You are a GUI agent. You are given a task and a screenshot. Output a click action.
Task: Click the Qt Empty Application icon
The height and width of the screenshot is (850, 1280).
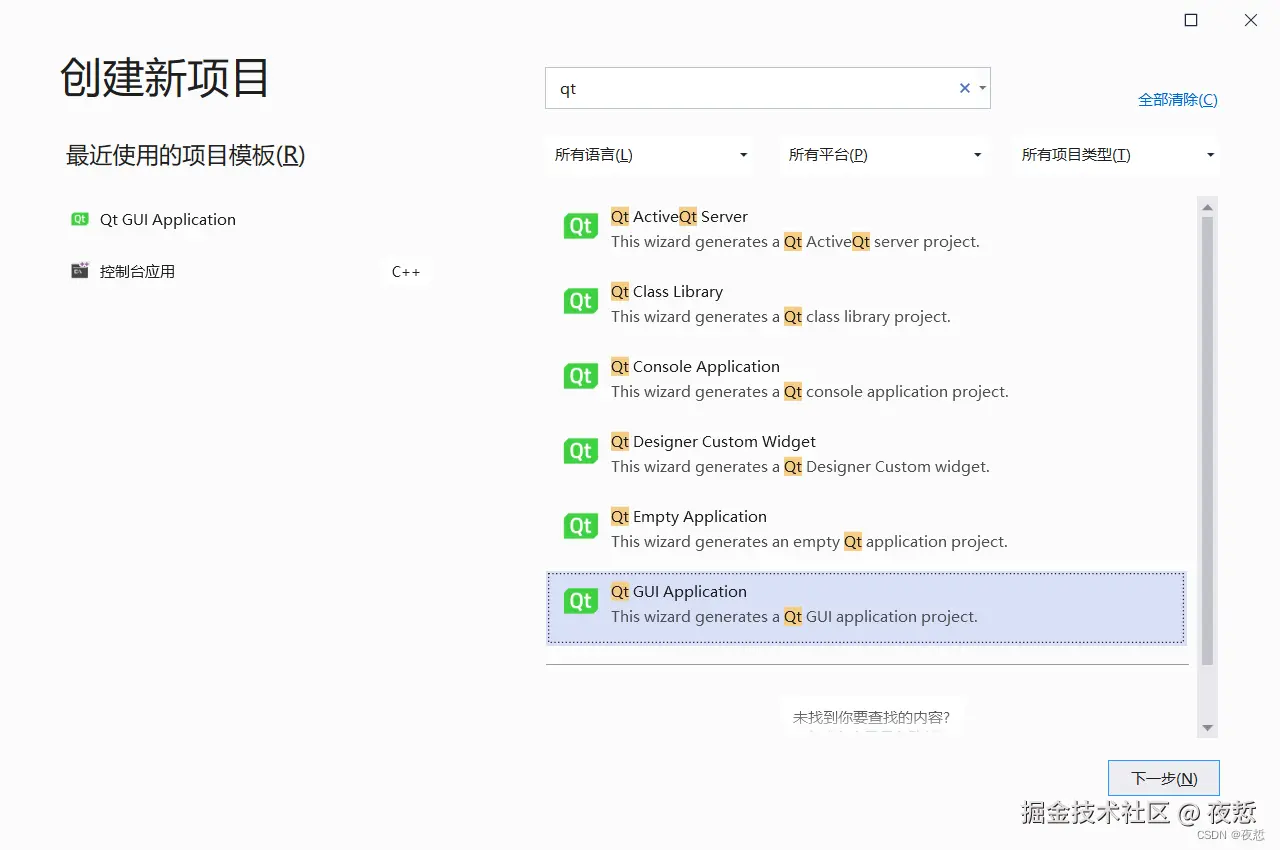pyautogui.click(x=580, y=526)
